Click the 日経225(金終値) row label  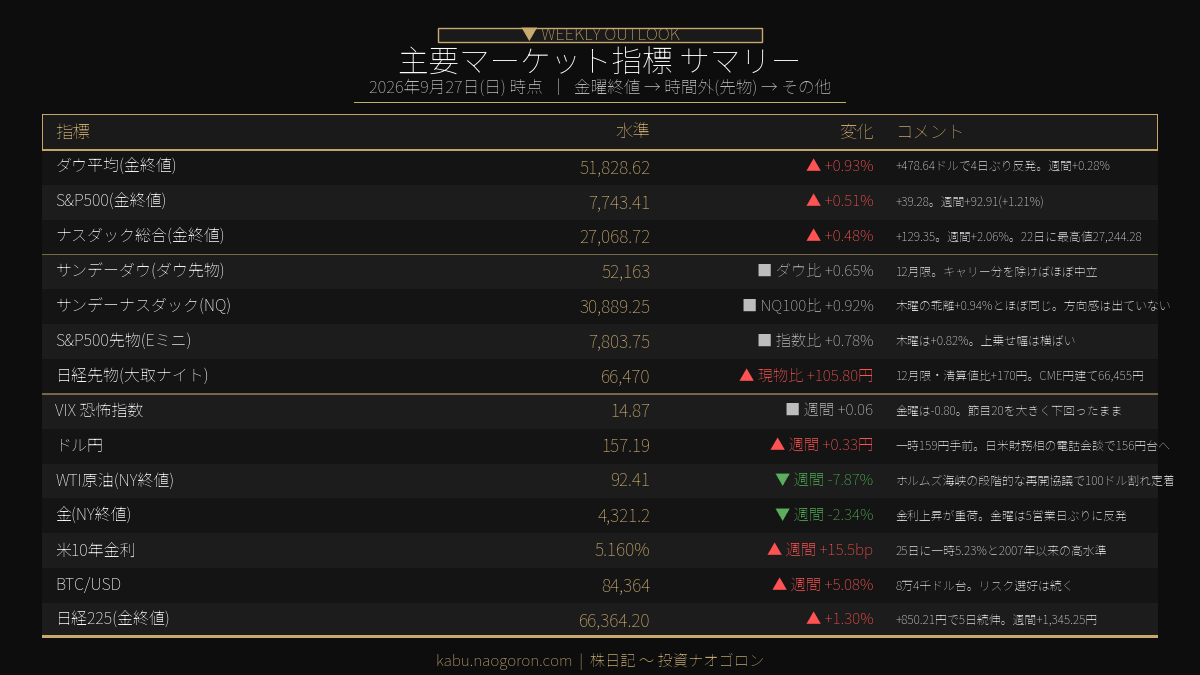tap(113, 618)
